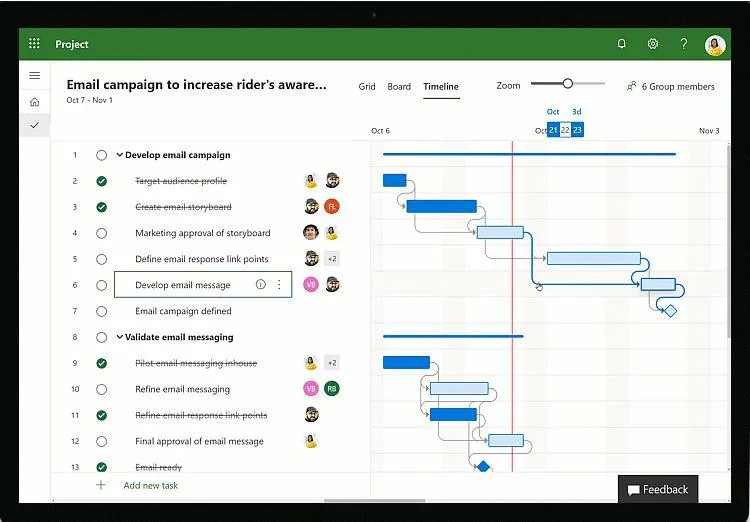
Task: Select the Target audience profile Gantt bar
Action: (x=395, y=180)
